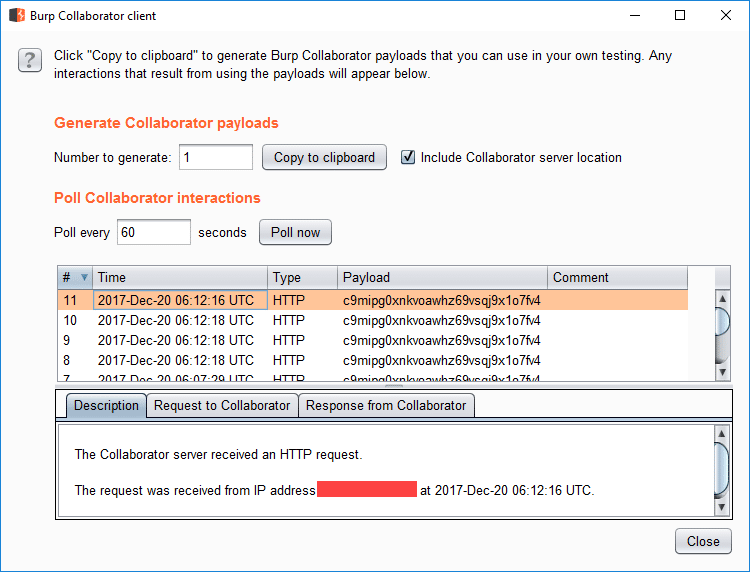Click the split pane divider handle

394,385
